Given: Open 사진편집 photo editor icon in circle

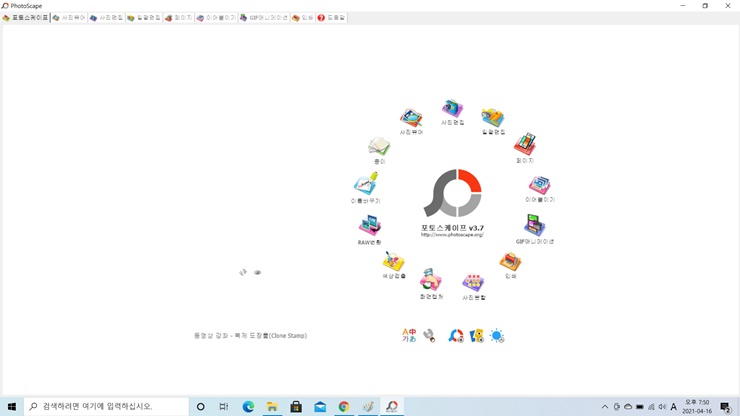Looking at the screenshot, I should tap(452, 112).
